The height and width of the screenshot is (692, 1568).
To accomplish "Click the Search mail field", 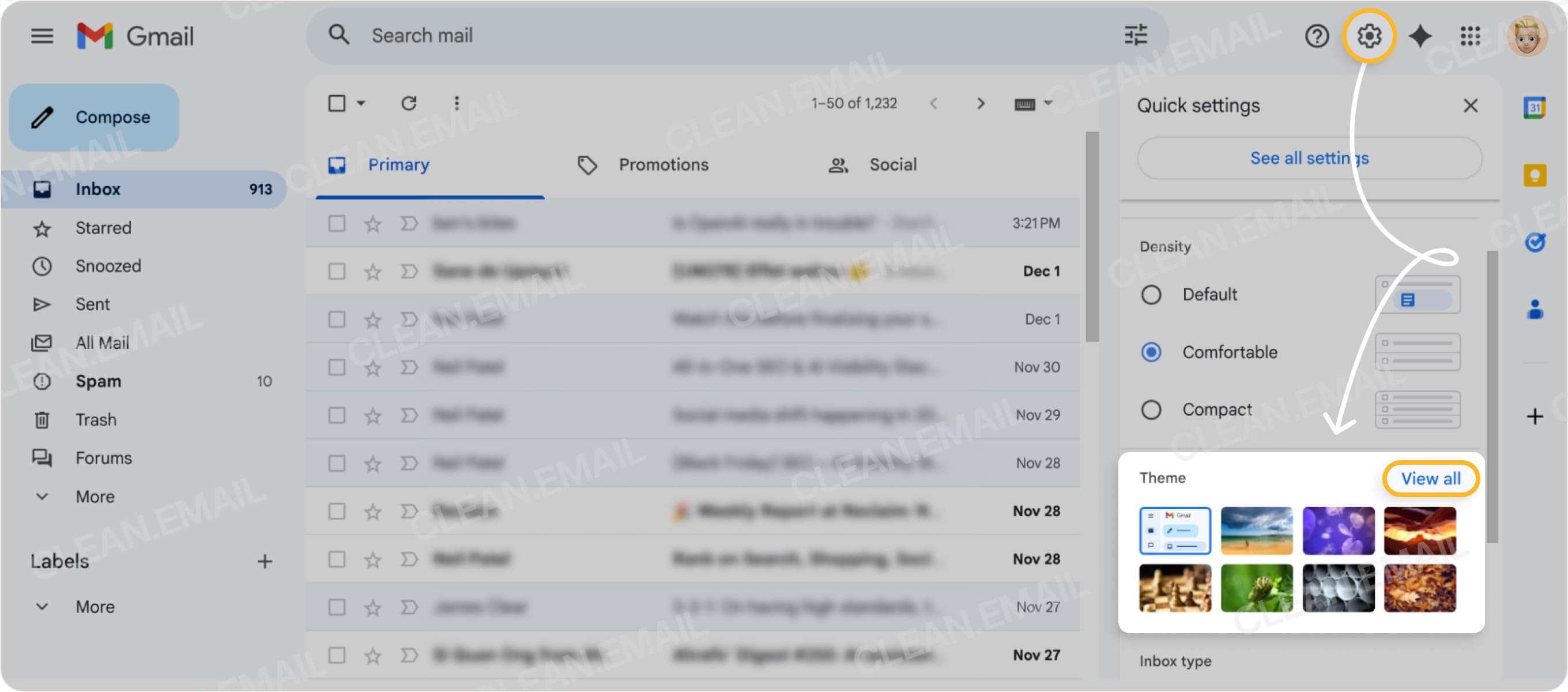I will pos(737,35).
